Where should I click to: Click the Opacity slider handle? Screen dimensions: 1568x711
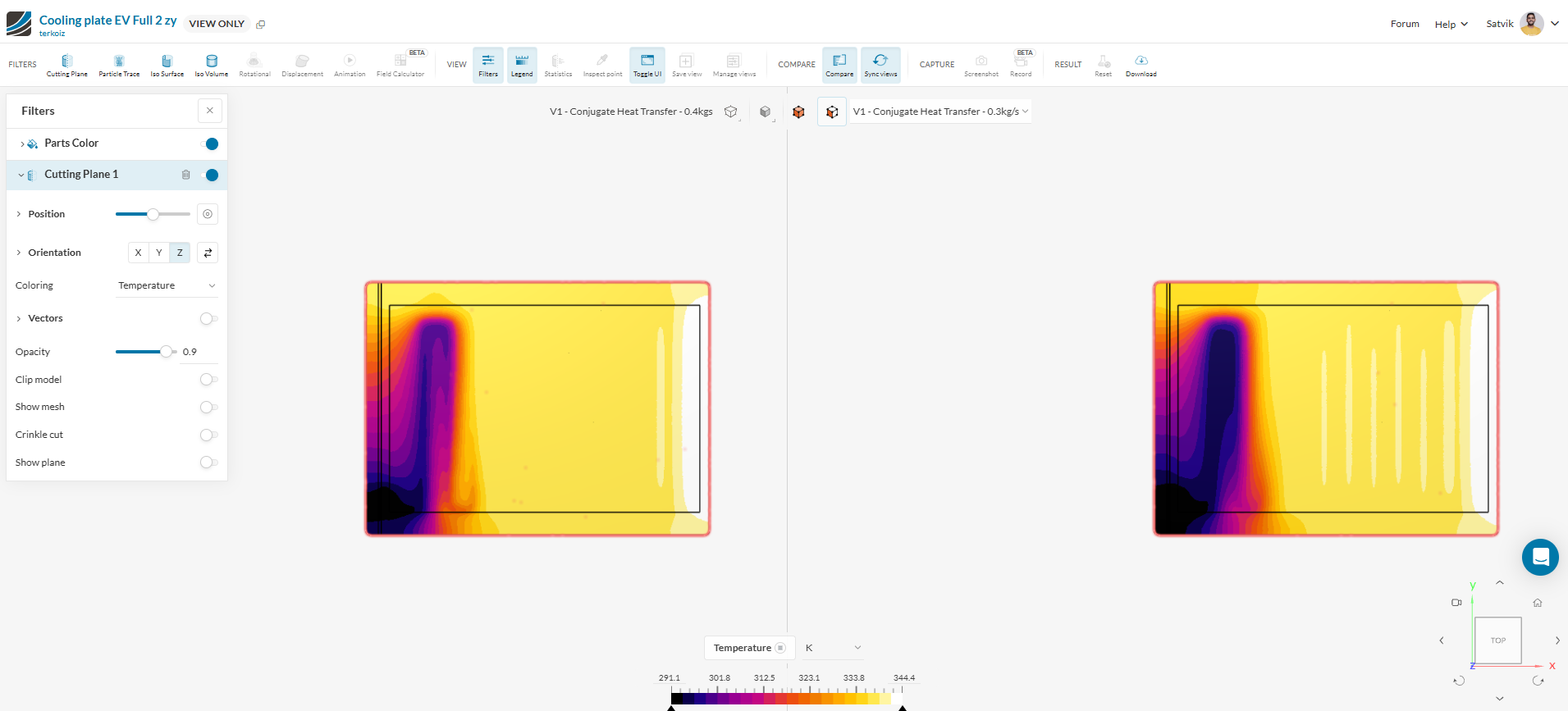tap(167, 352)
